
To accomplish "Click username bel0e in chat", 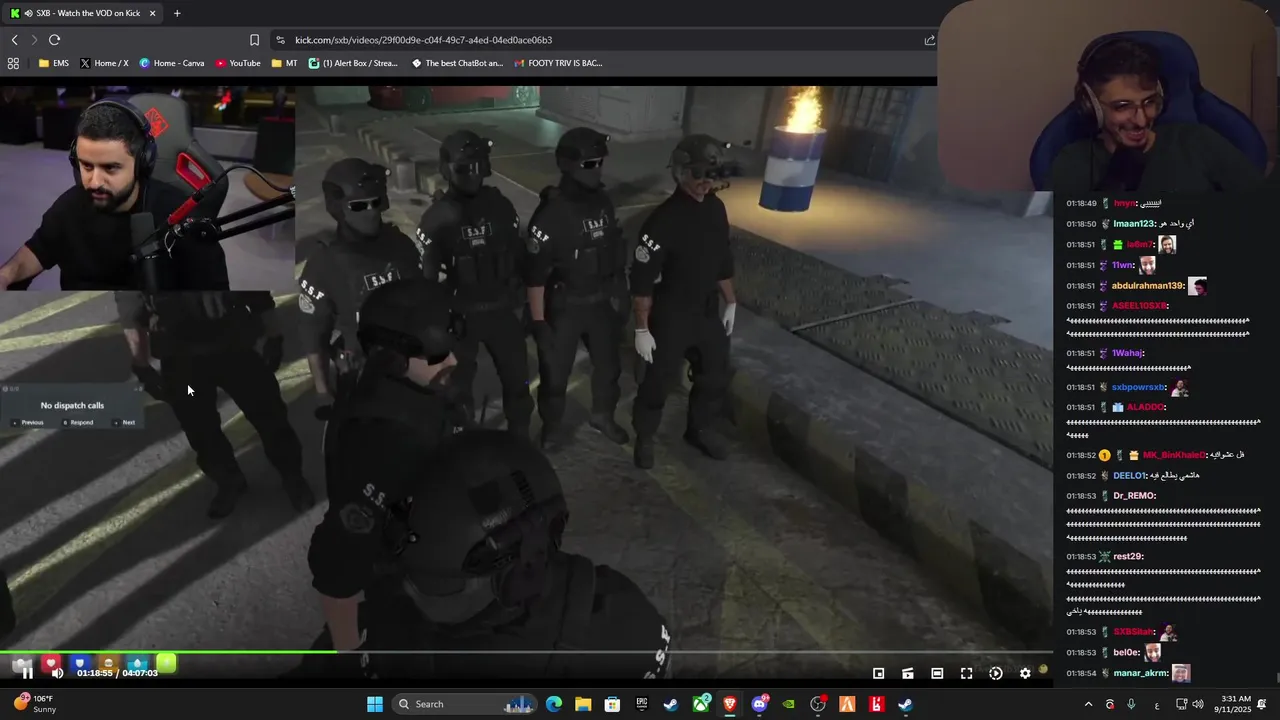I will click(1126, 652).
